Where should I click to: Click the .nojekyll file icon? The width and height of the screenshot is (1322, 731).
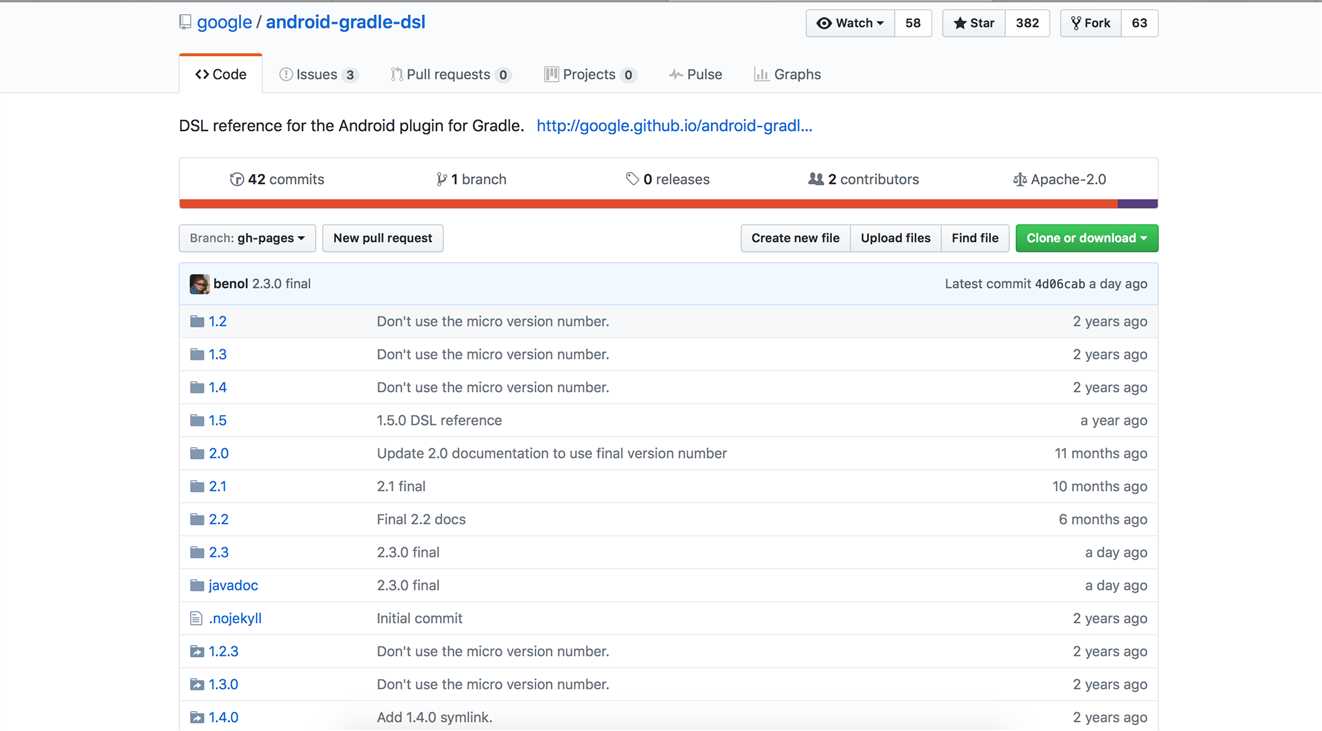click(196, 618)
